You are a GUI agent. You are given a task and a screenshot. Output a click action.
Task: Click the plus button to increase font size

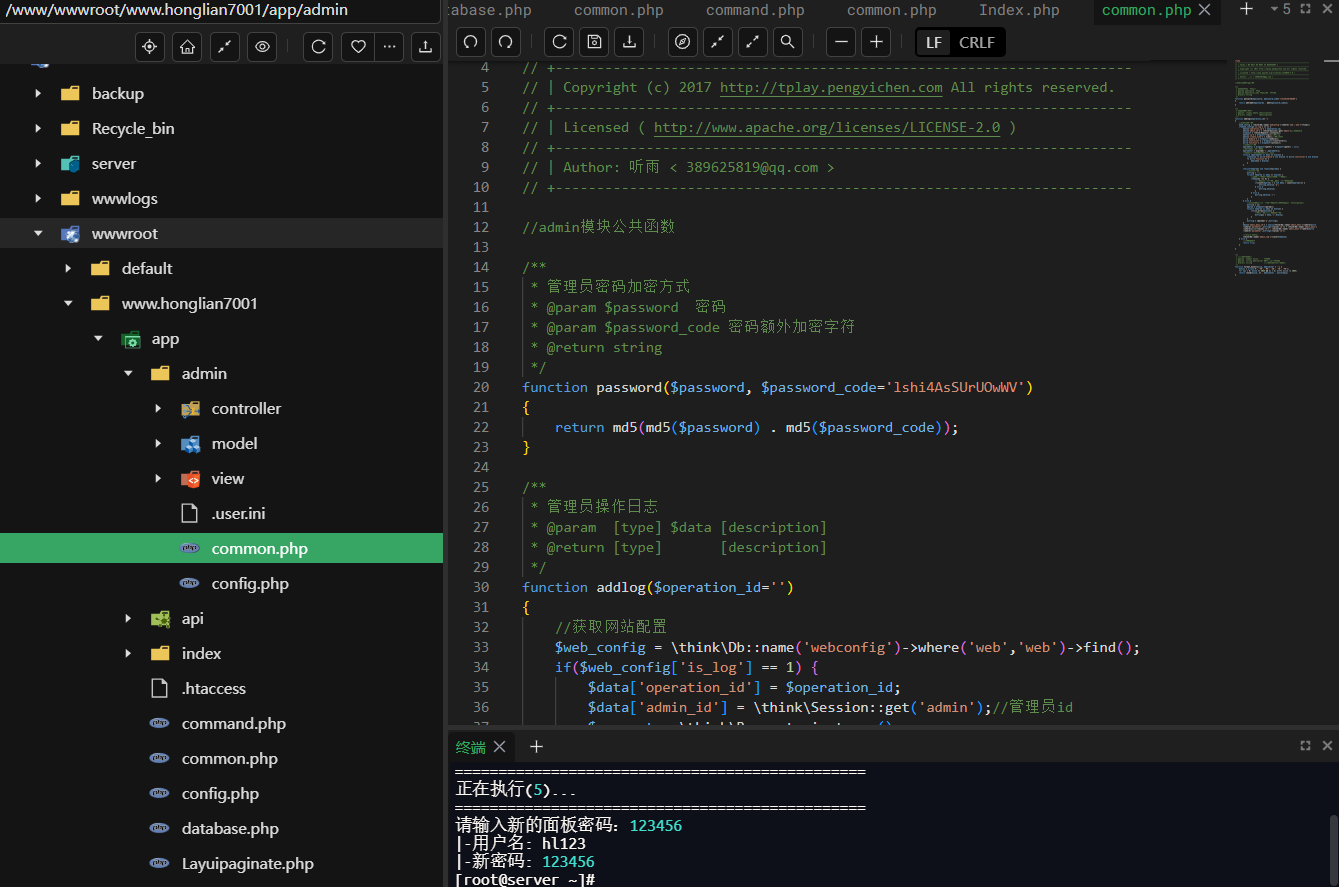coord(876,42)
